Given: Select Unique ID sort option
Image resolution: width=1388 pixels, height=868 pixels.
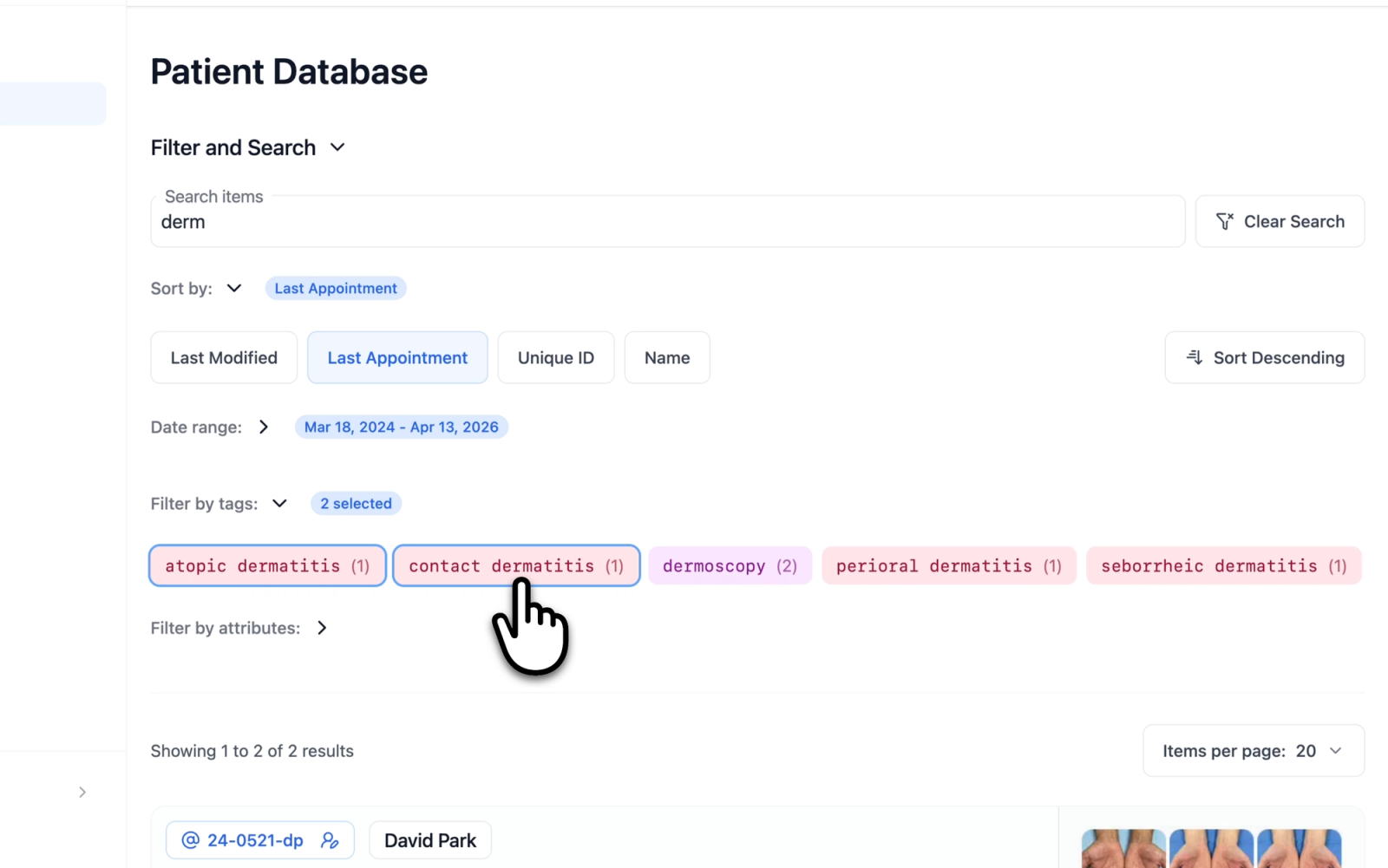Looking at the screenshot, I should pyautogui.click(x=556, y=357).
